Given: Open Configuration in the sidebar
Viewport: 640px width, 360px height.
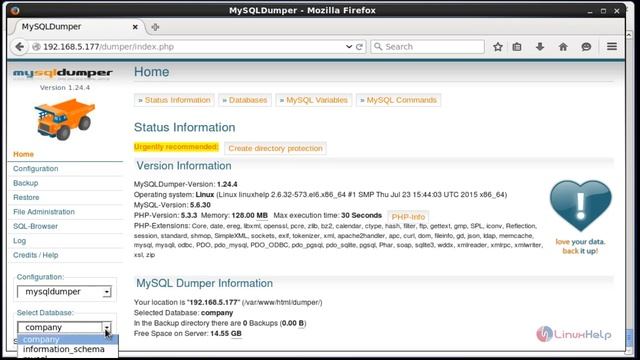Looking at the screenshot, I should pos(36,169).
